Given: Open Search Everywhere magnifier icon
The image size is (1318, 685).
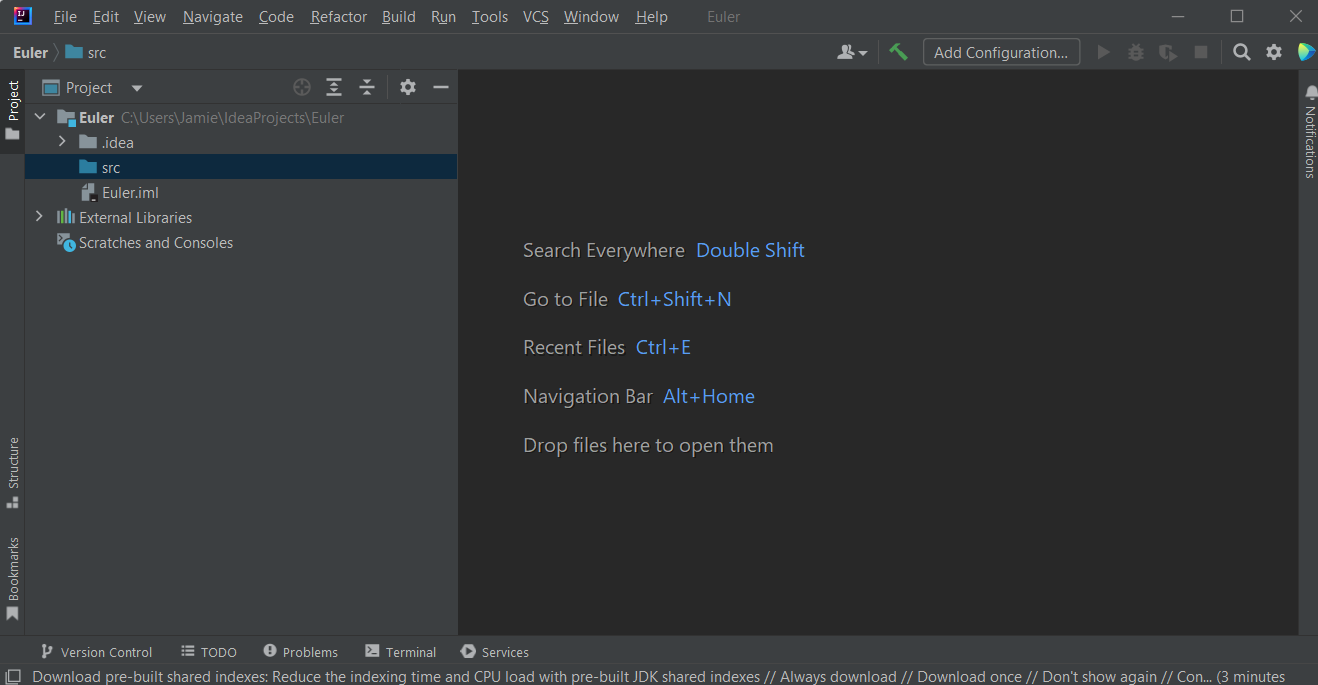Looking at the screenshot, I should 1242,52.
